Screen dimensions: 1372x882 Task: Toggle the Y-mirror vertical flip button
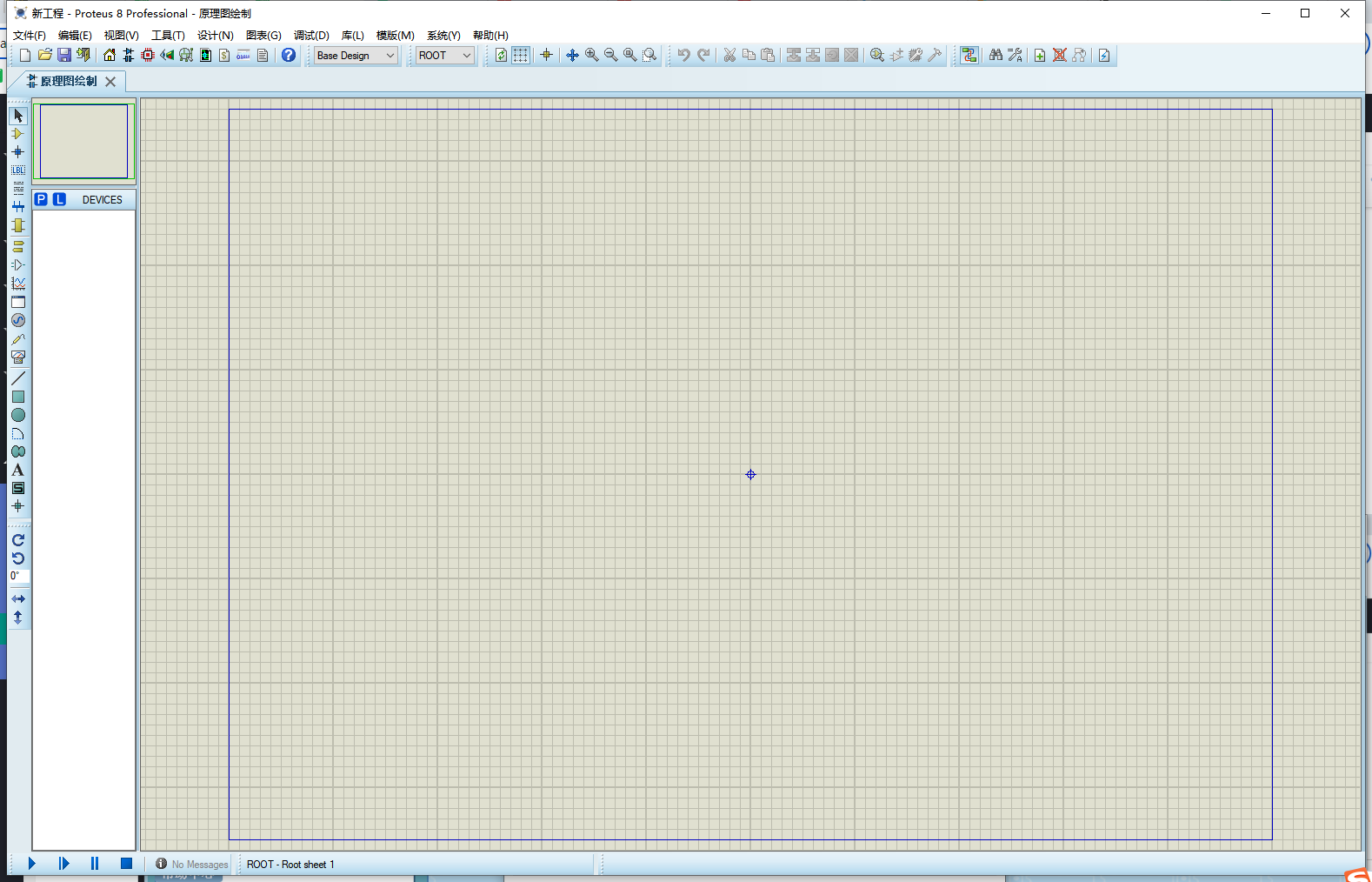pos(17,618)
